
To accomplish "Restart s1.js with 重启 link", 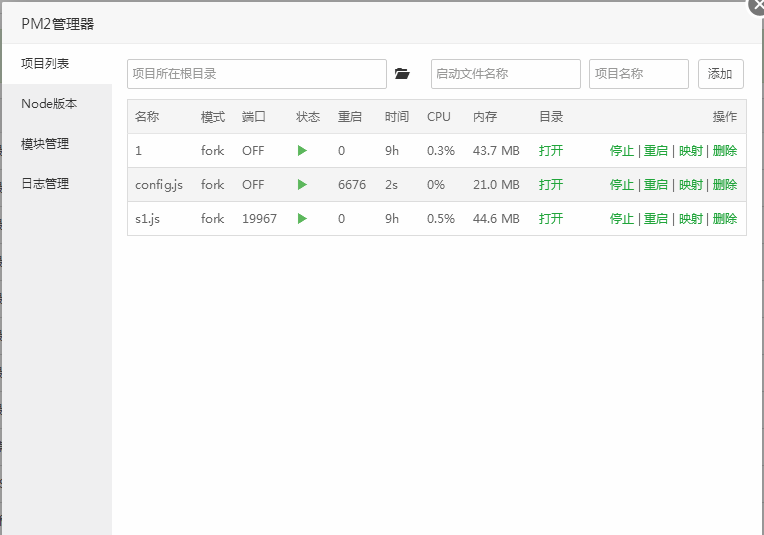I will click(656, 218).
